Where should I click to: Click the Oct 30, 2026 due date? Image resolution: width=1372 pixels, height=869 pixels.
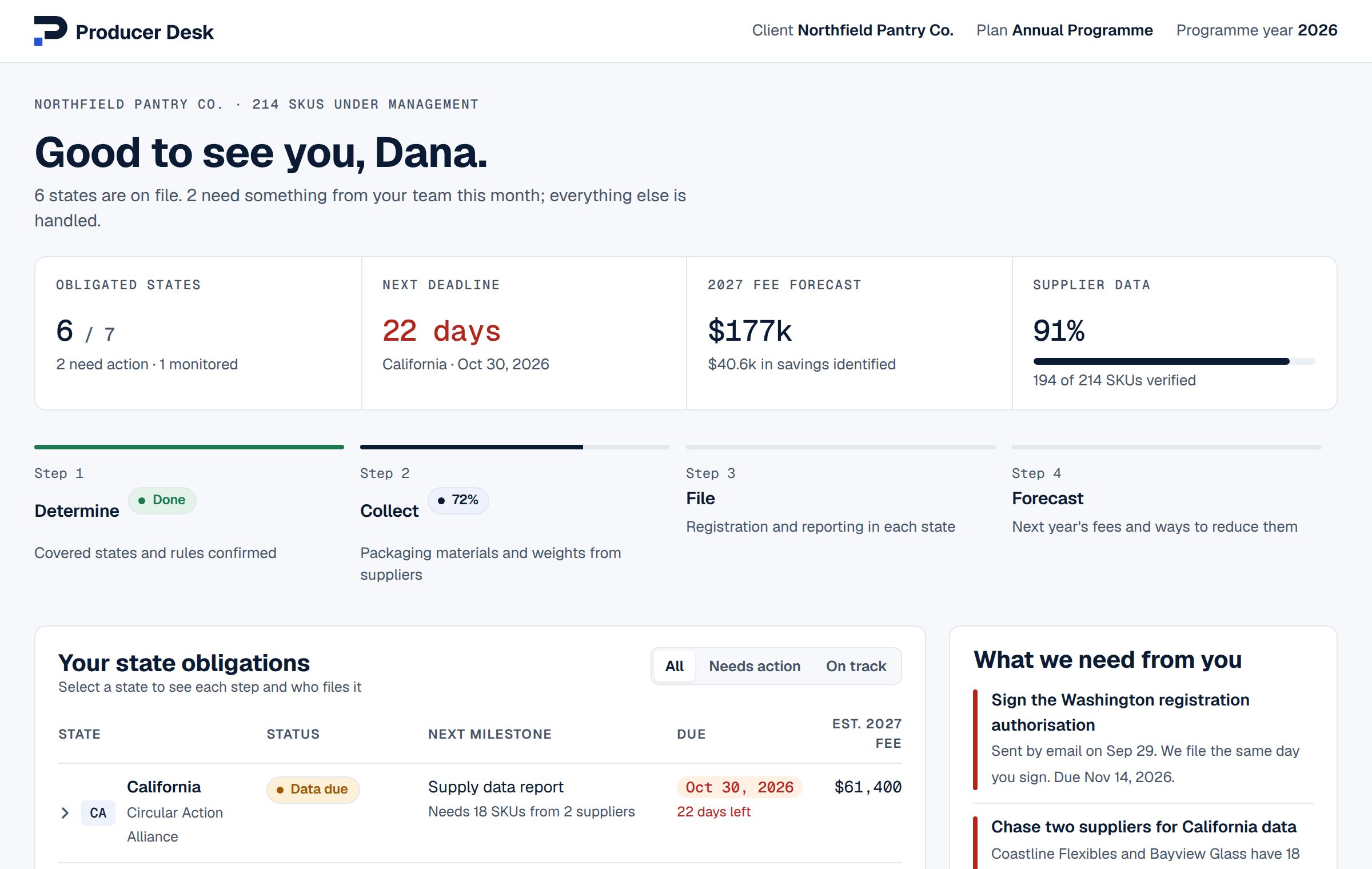(739, 787)
